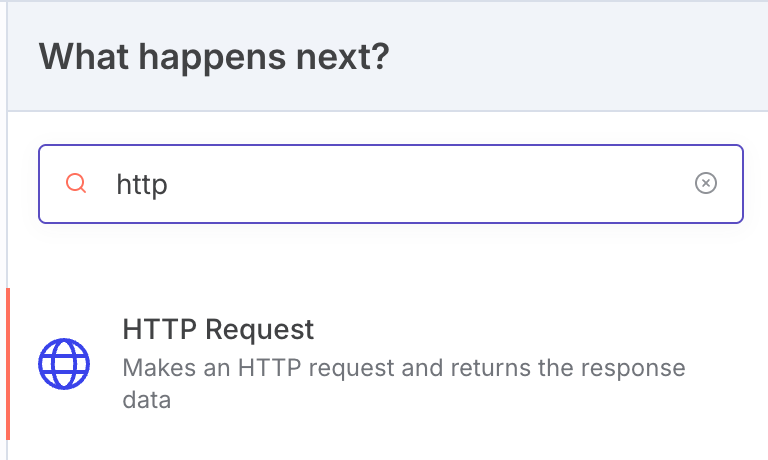Screen dimensions: 768x460
Task: Click the orange search lens icon
Action: [76, 184]
